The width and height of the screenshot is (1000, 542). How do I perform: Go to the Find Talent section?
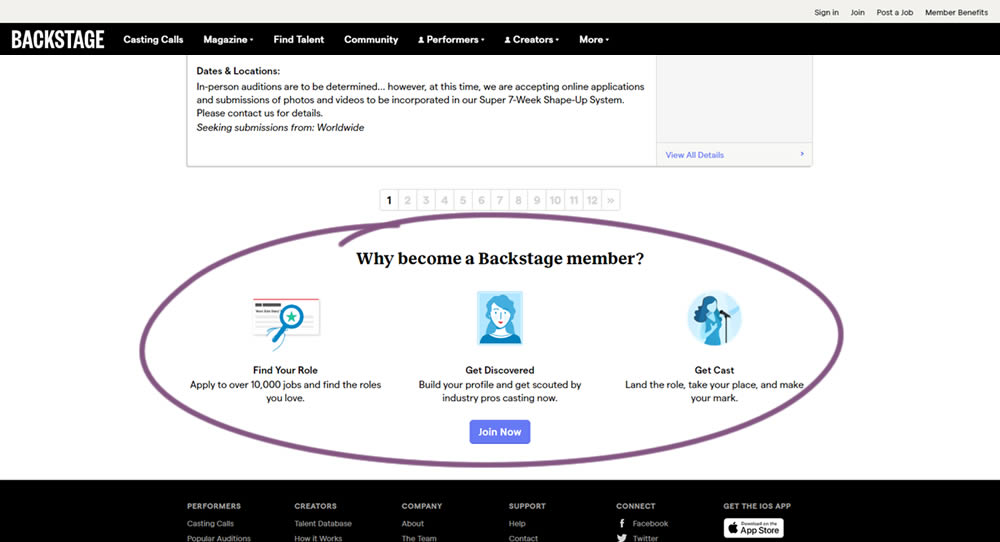(x=299, y=40)
